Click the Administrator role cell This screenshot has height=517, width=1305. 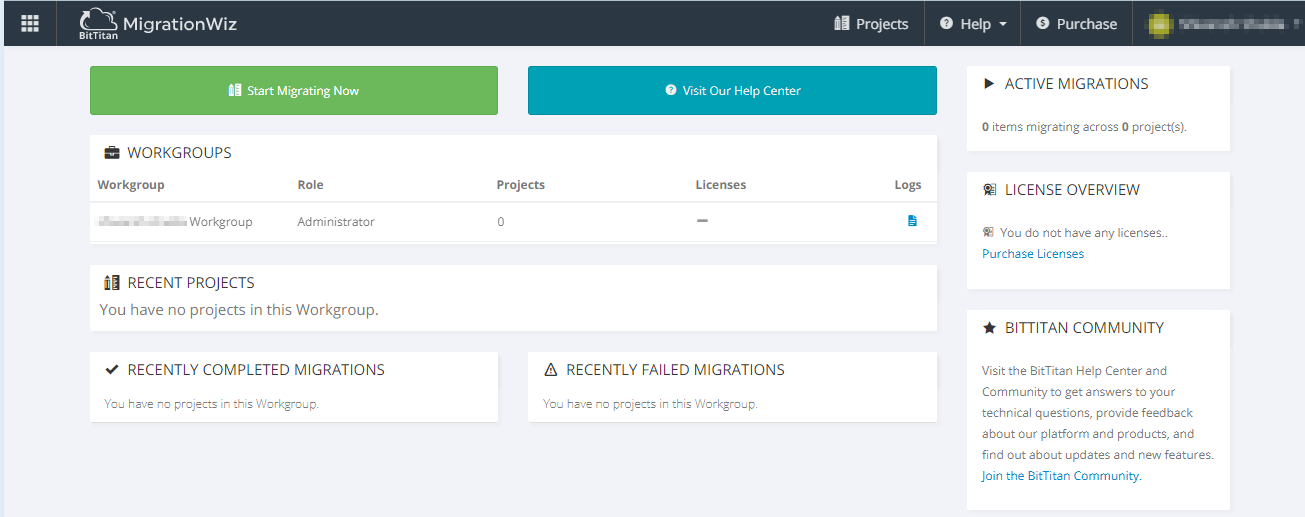pos(336,222)
